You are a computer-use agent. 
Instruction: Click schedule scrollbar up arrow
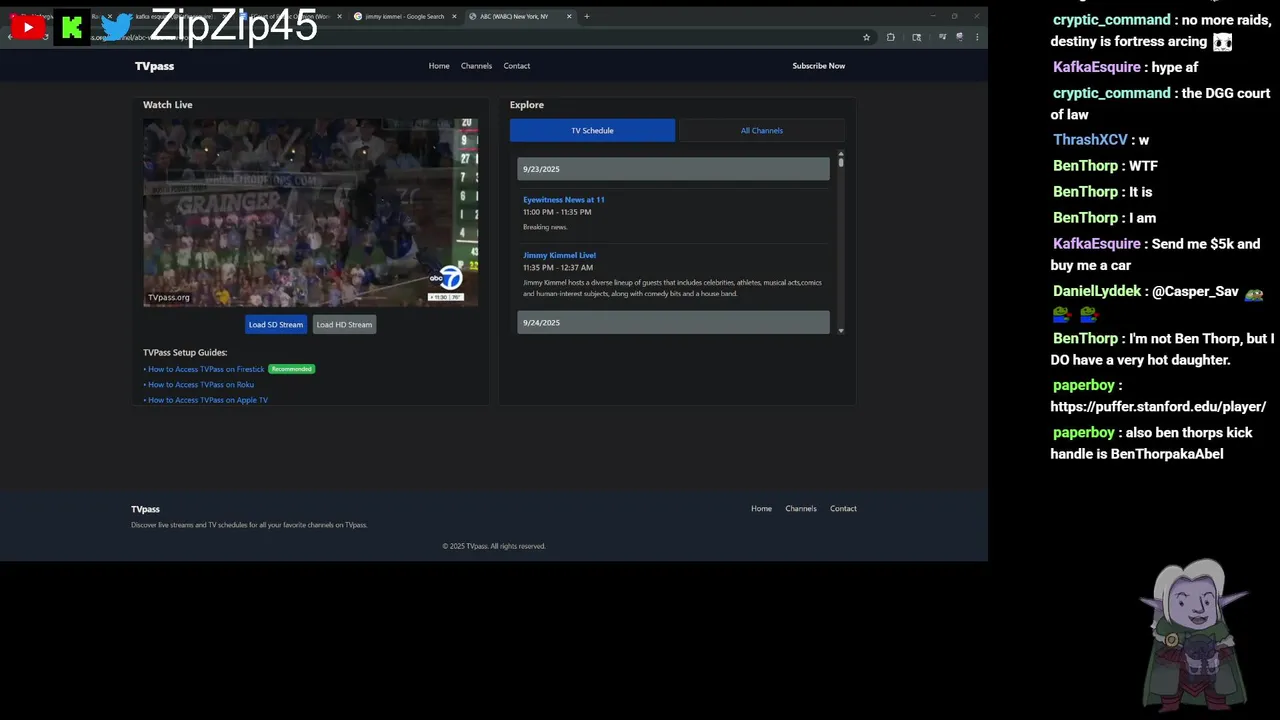point(841,154)
